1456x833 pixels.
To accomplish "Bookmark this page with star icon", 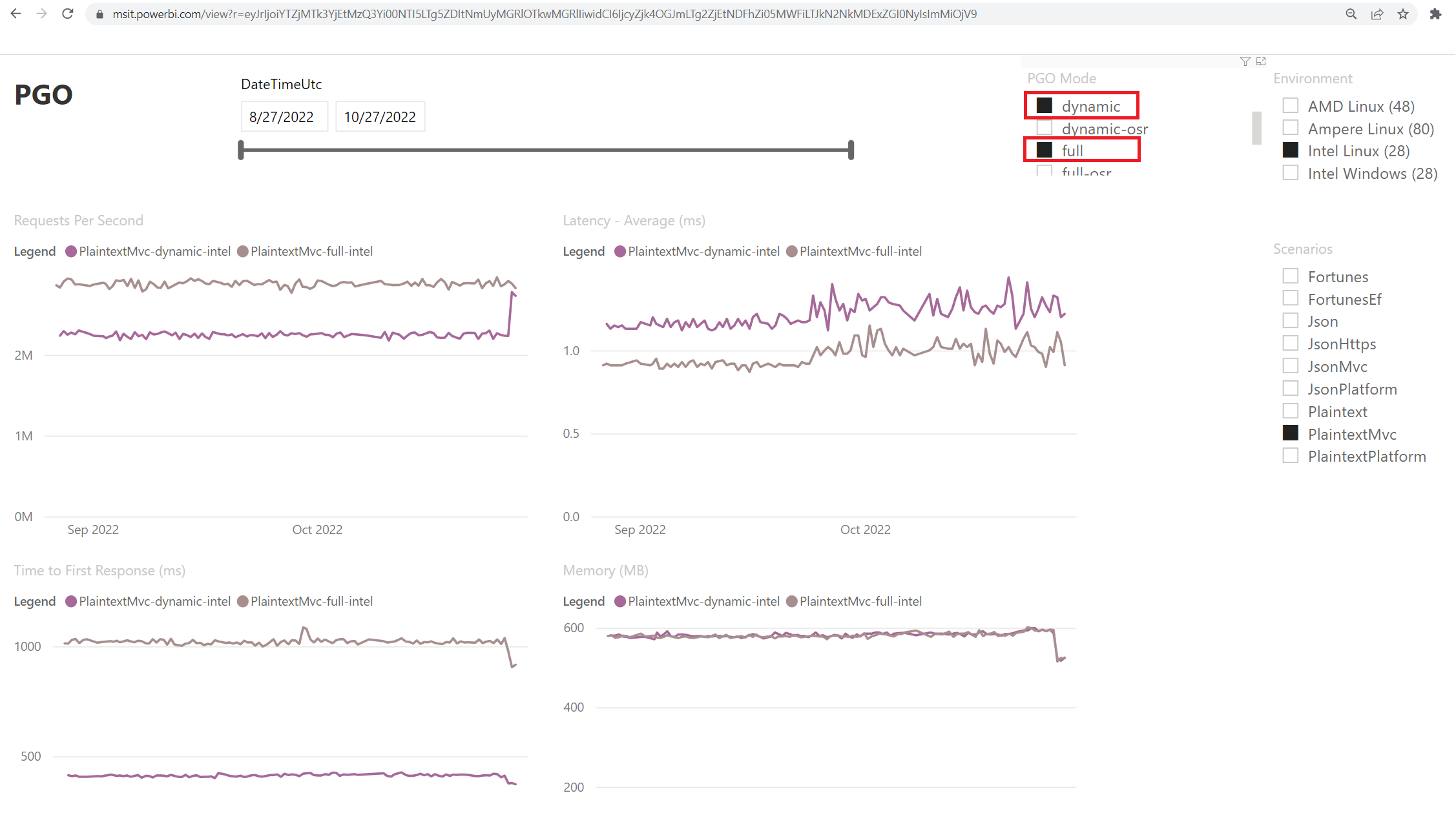I will point(1403,14).
